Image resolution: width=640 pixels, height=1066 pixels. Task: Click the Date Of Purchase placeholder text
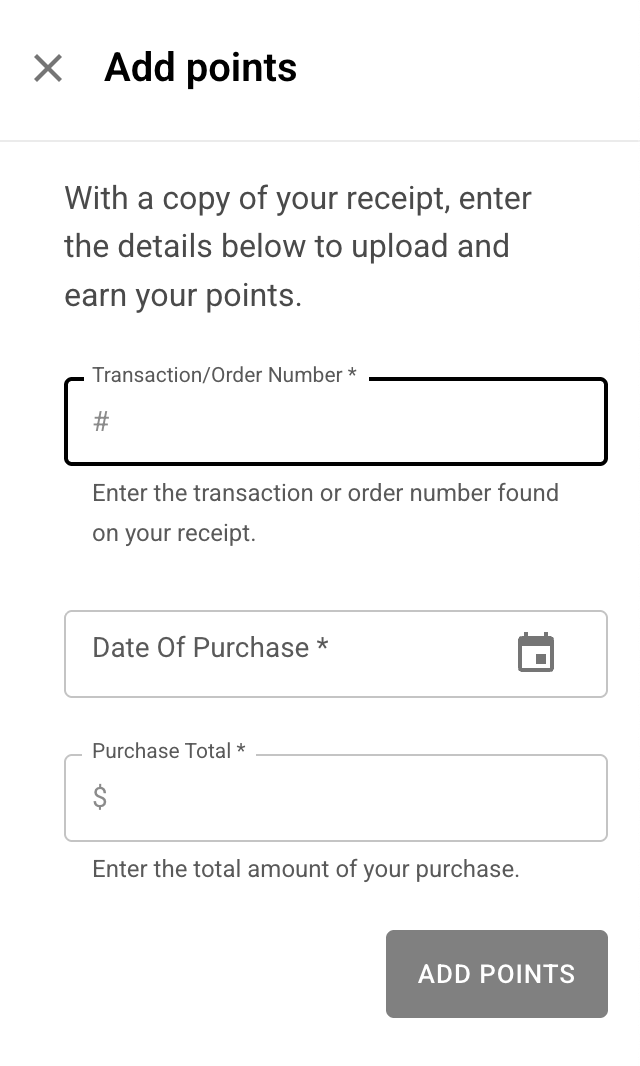200,648
